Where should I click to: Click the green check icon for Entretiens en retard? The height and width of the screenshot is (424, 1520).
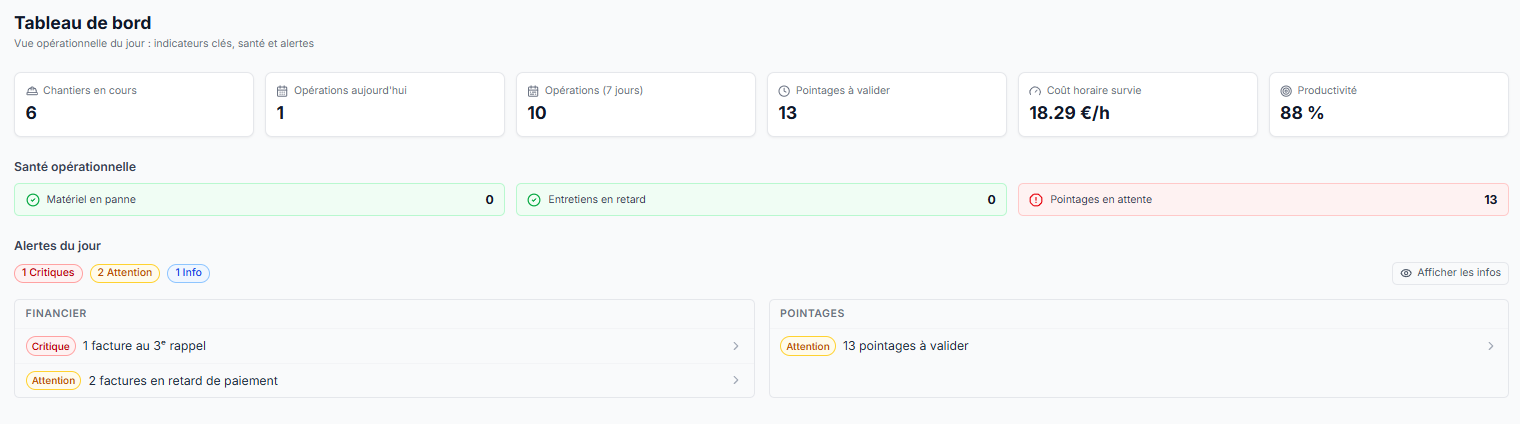point(534,199)
